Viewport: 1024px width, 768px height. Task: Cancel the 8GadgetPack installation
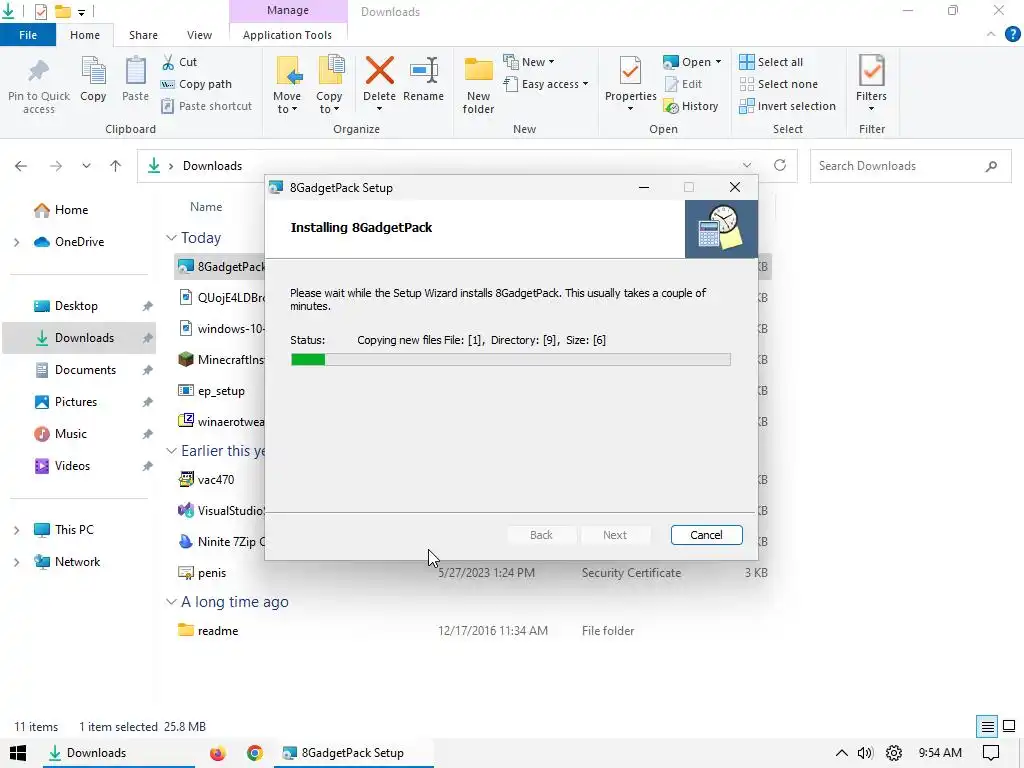(707, 535)
